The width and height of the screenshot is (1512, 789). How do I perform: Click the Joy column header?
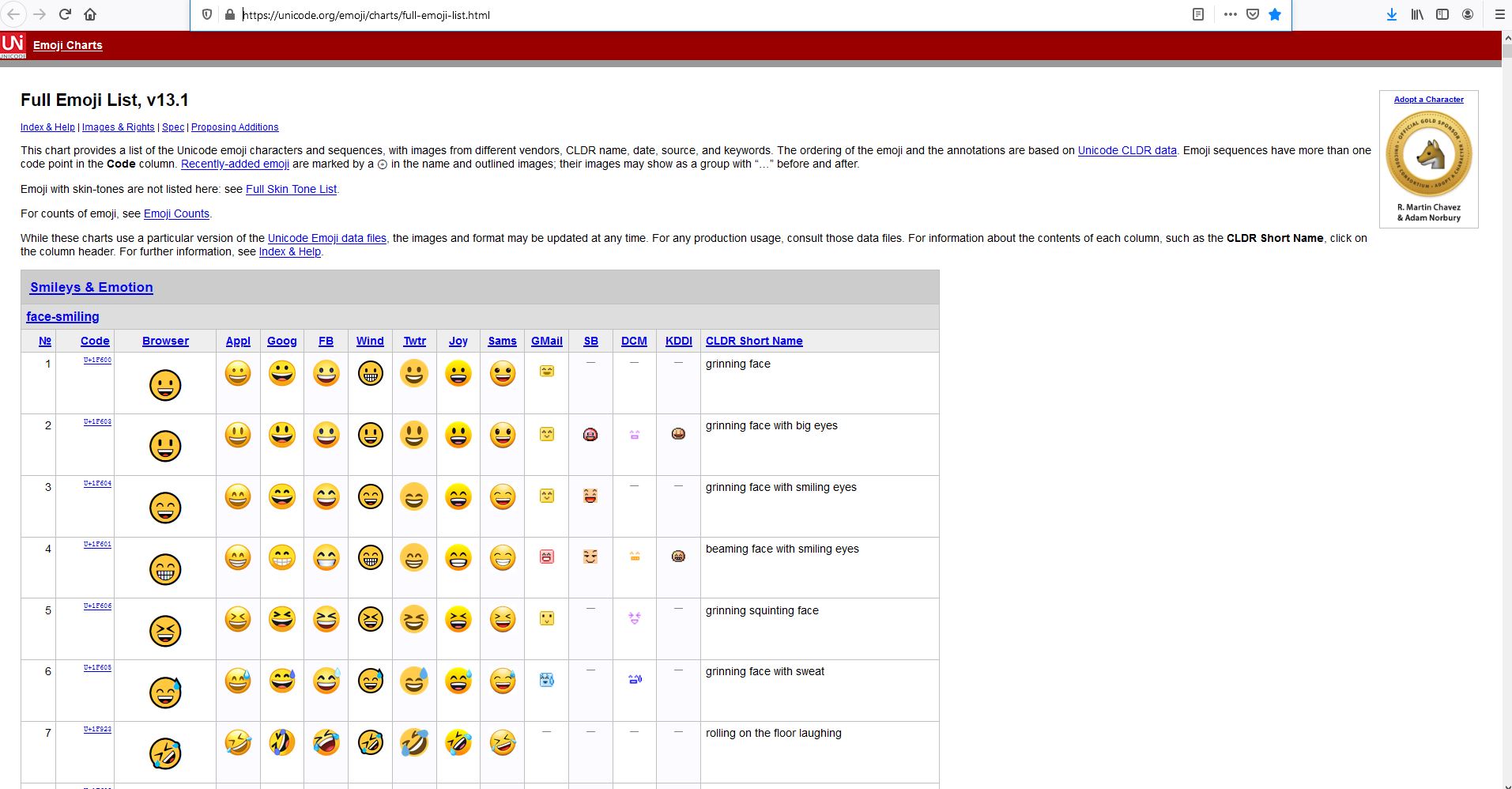click(x=458, y=341)
